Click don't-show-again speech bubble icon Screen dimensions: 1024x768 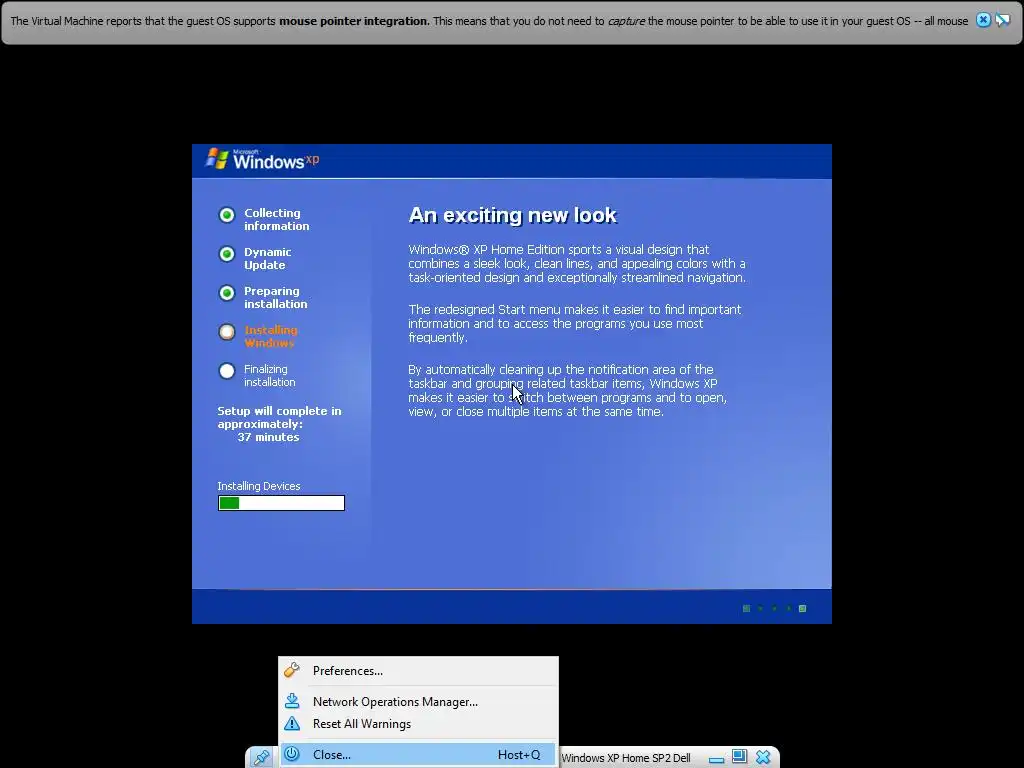tap(1002, 20)
